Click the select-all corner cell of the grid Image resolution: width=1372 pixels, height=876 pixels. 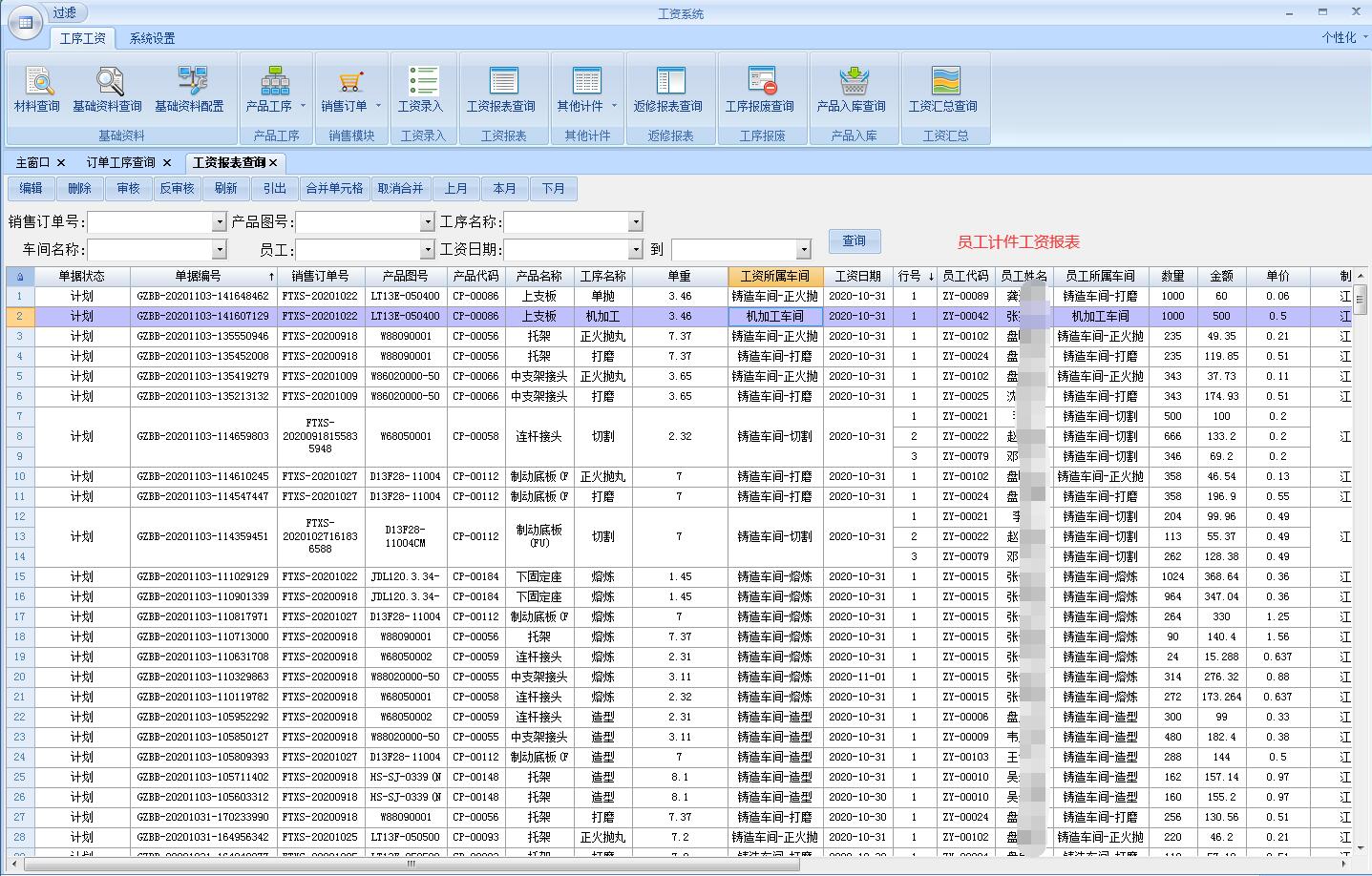[x=20, y=276]
